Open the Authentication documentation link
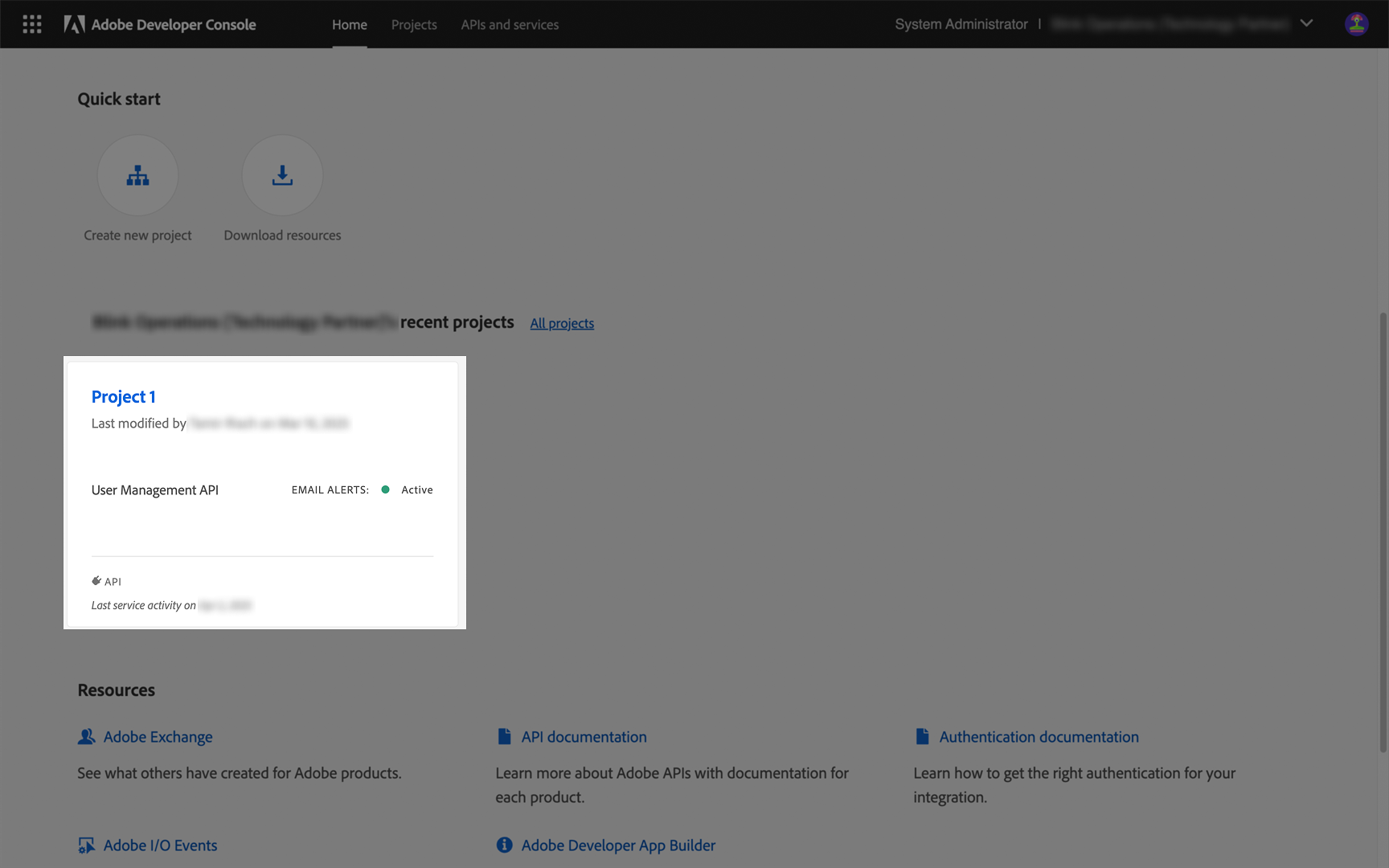 click(1039, 736)
